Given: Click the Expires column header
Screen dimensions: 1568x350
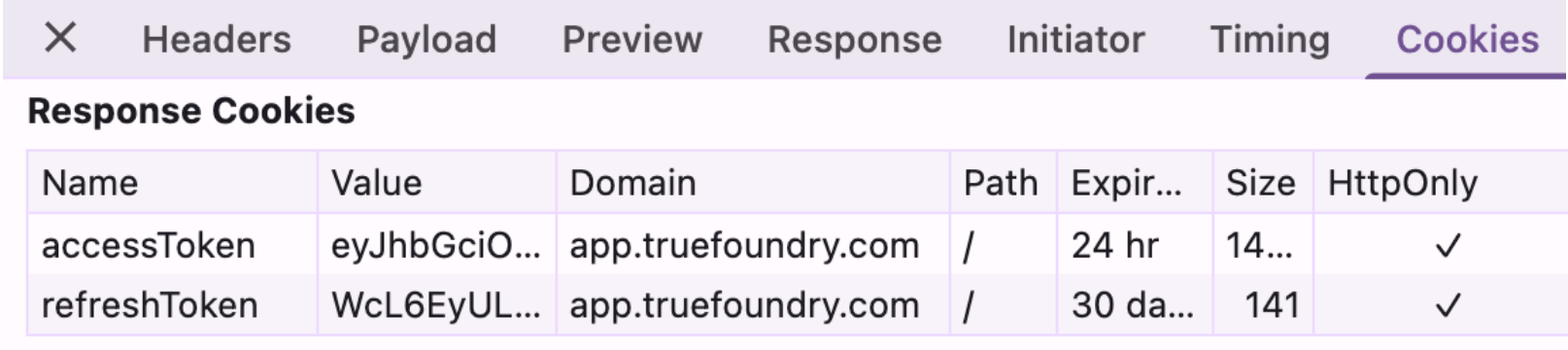Looking at the screenshot, I should 1135,183.
